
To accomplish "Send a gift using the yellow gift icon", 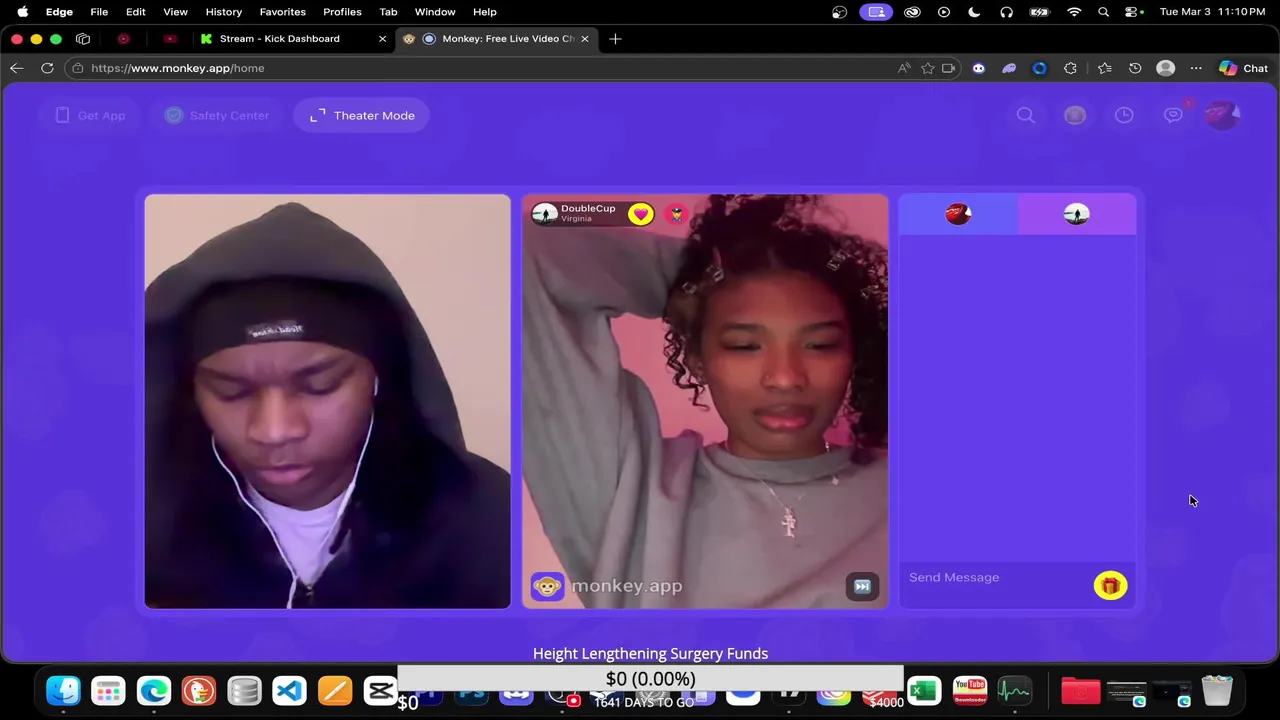I will coord(1110,586).
